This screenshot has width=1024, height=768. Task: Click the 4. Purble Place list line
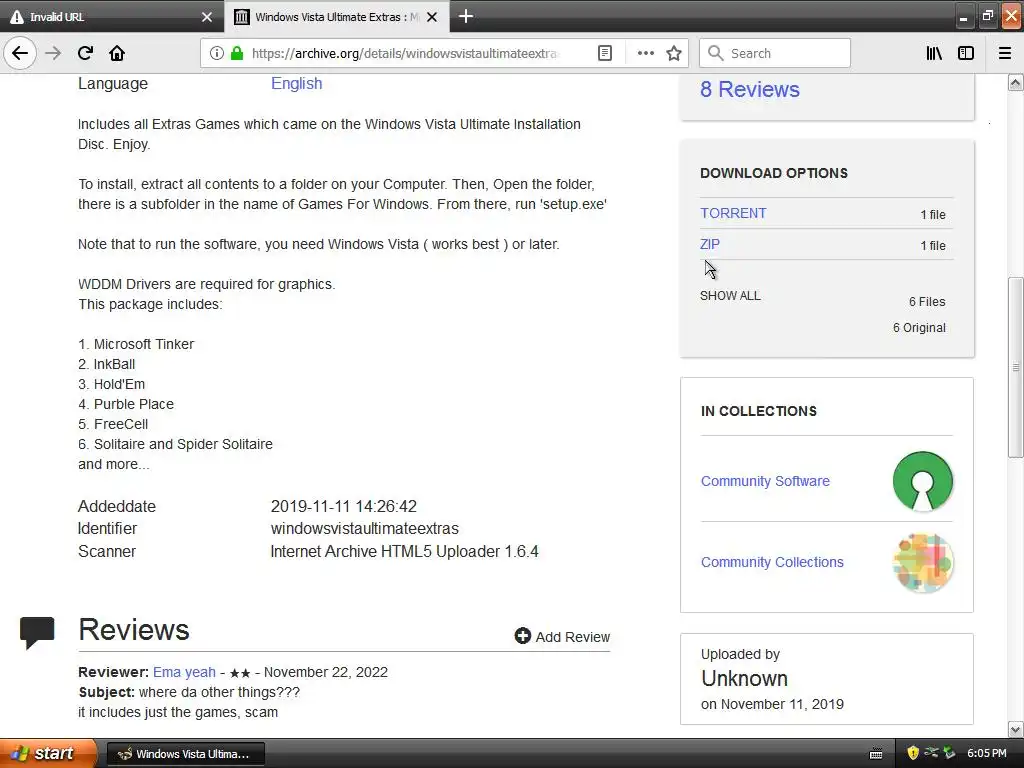click(x=126, y=404)
